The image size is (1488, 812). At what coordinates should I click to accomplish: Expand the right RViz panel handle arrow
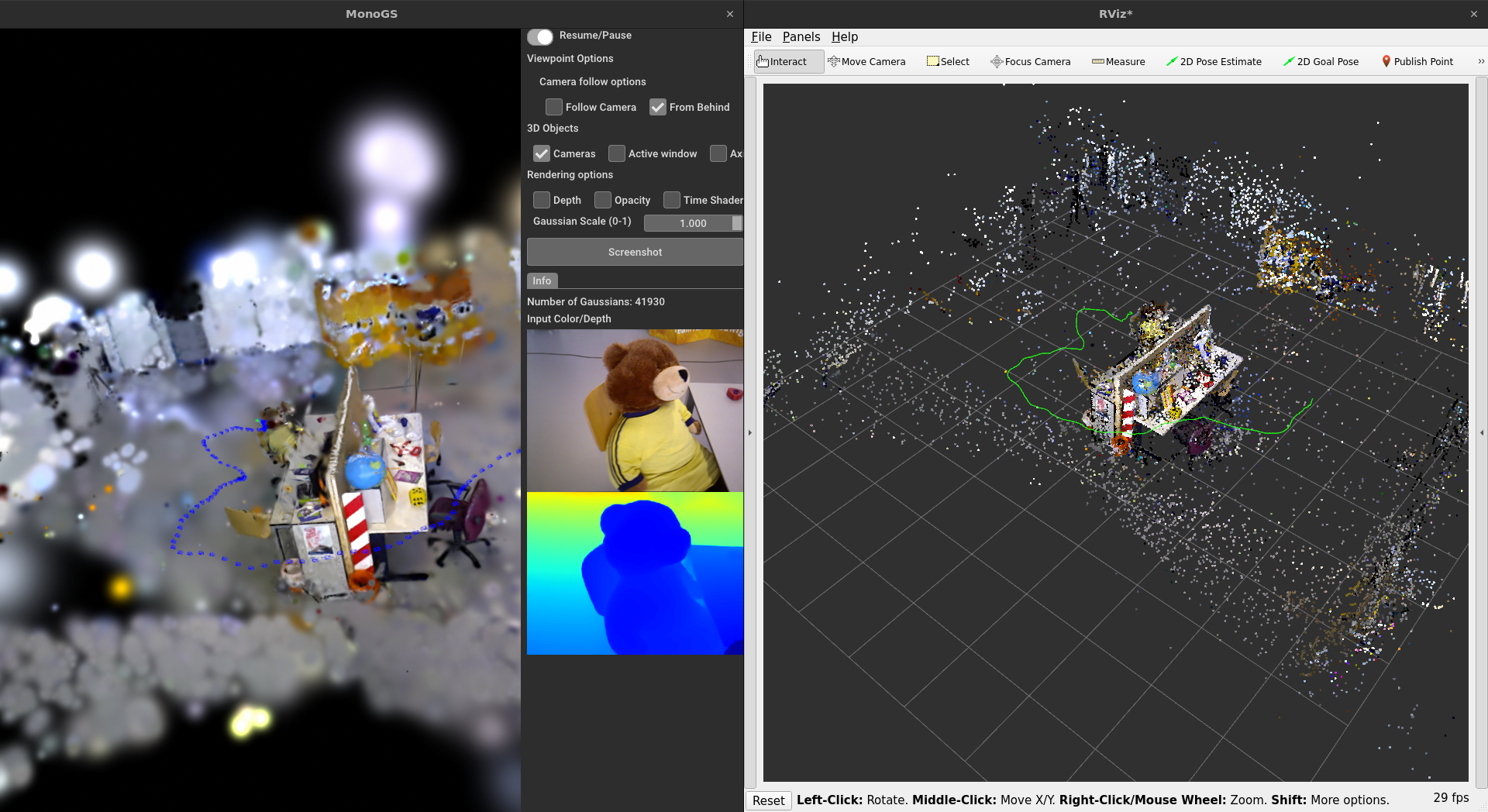(1482, 432)
